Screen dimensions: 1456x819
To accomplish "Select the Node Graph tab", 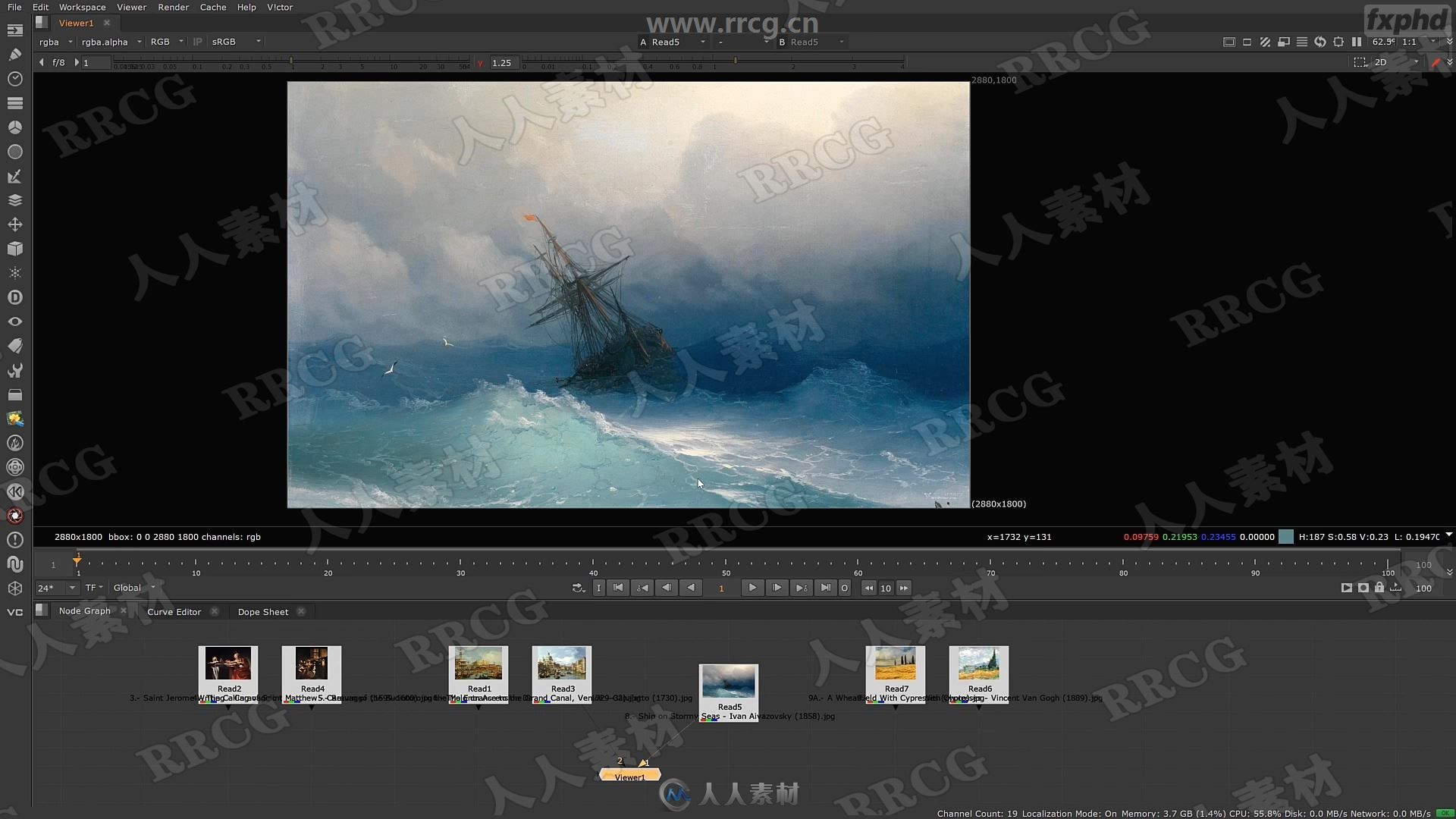I will [85, 611].
